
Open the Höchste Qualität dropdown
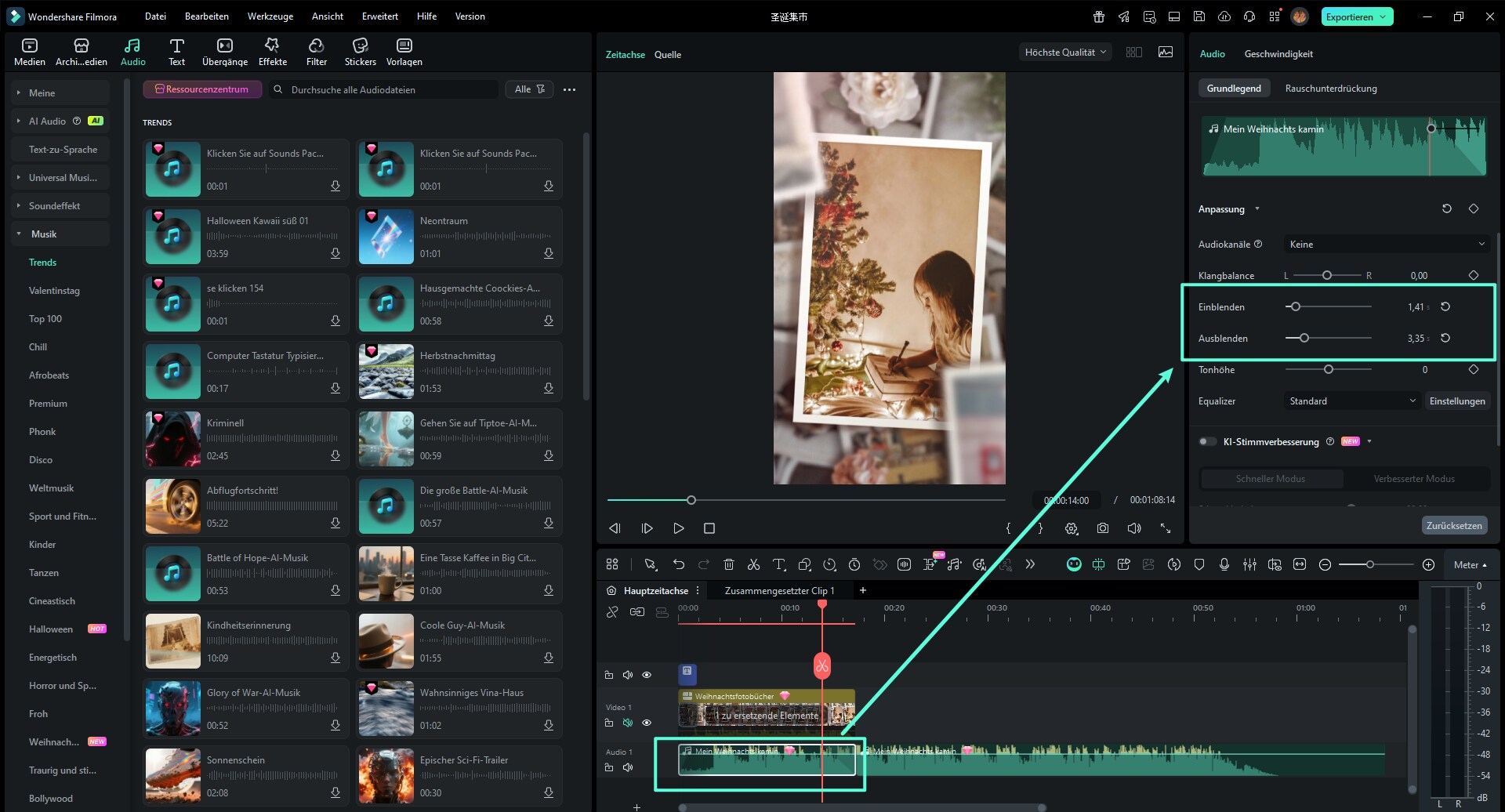[1064, 53]
